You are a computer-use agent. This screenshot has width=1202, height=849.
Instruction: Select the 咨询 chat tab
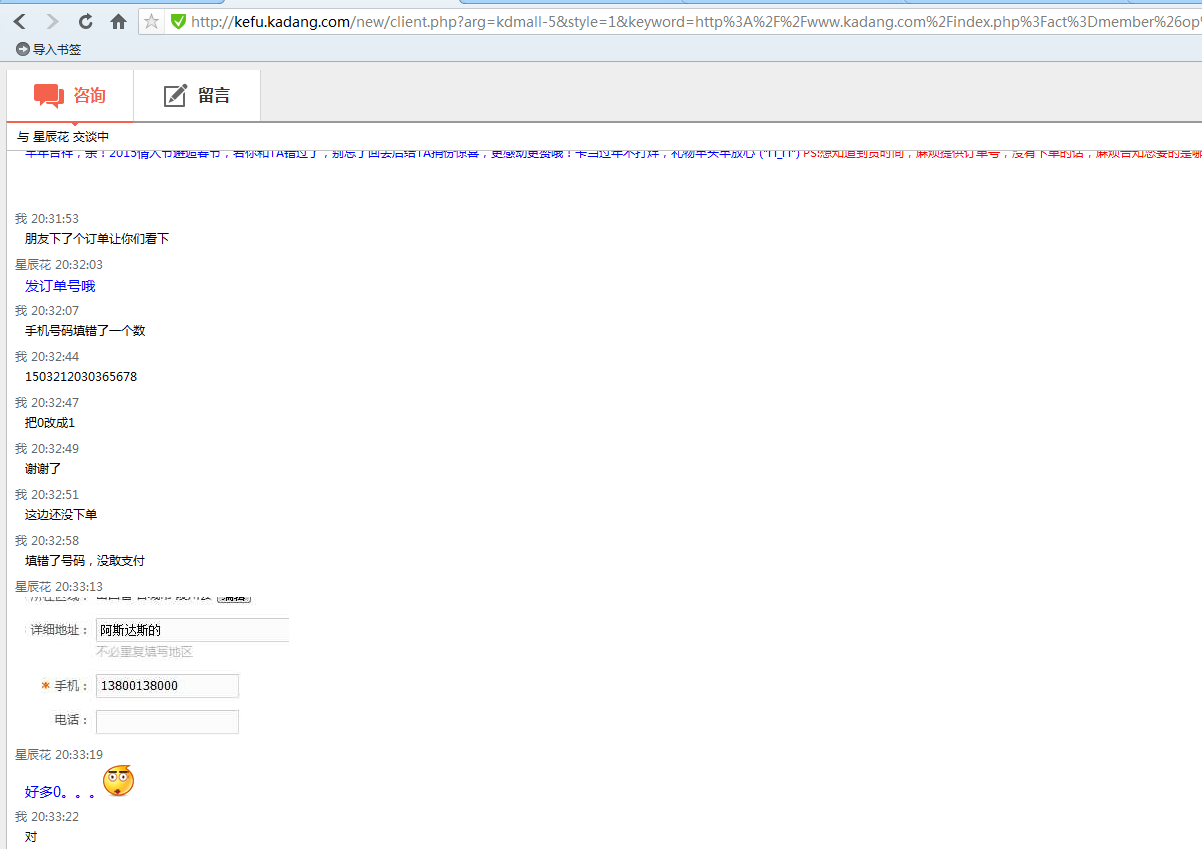coord(70,95)
